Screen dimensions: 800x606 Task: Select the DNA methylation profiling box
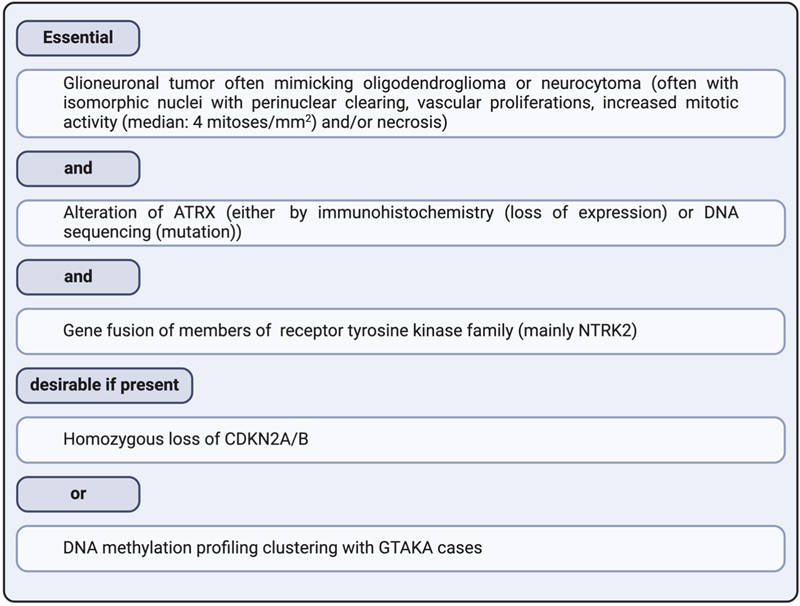pyautogui.click(x=399, y=547)
